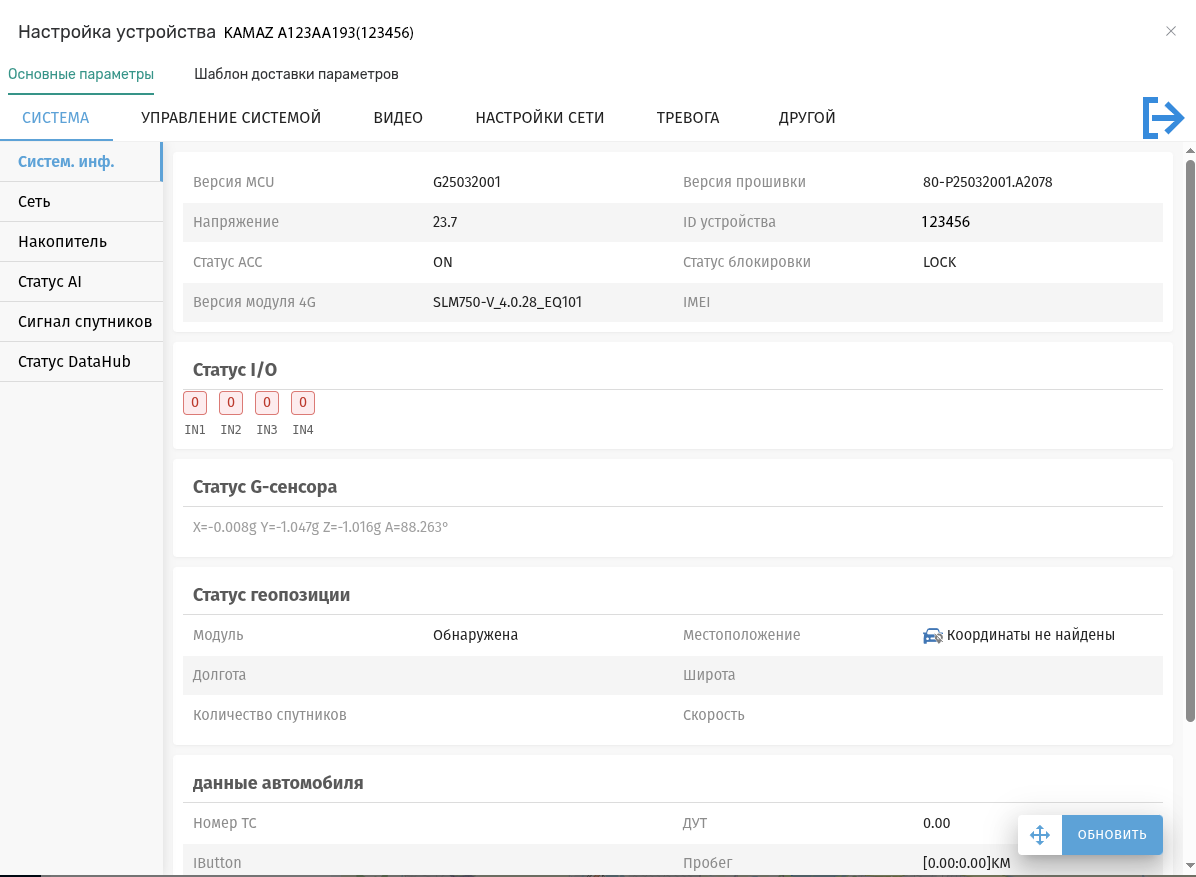The height and width of the screenshot is (877, 1196).
Task: Open the Управление системой tab
Action: (231, 118)
